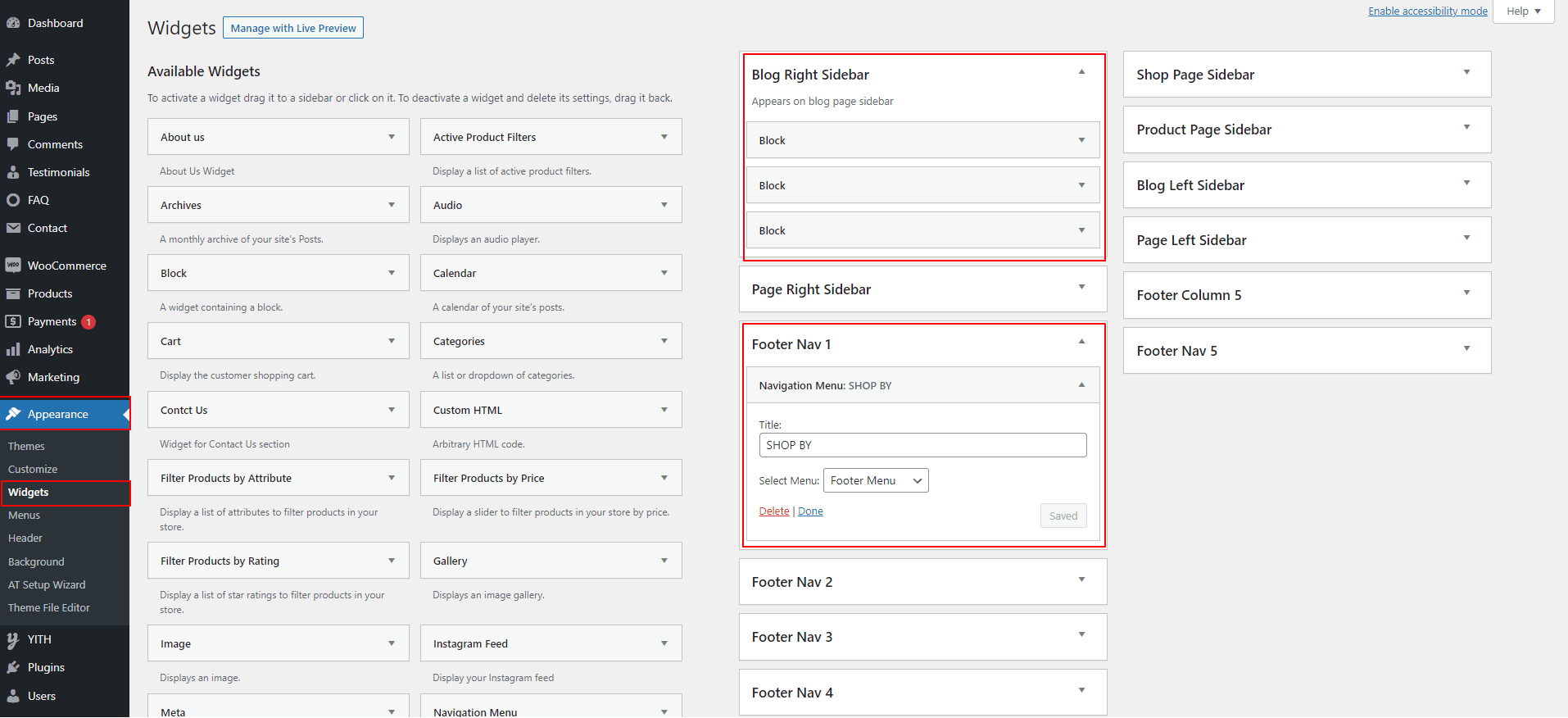Expand the Shop Page Sidebar panel
The height and width of the screenshot is (718, 1568).
click(x=1466, y=74)
